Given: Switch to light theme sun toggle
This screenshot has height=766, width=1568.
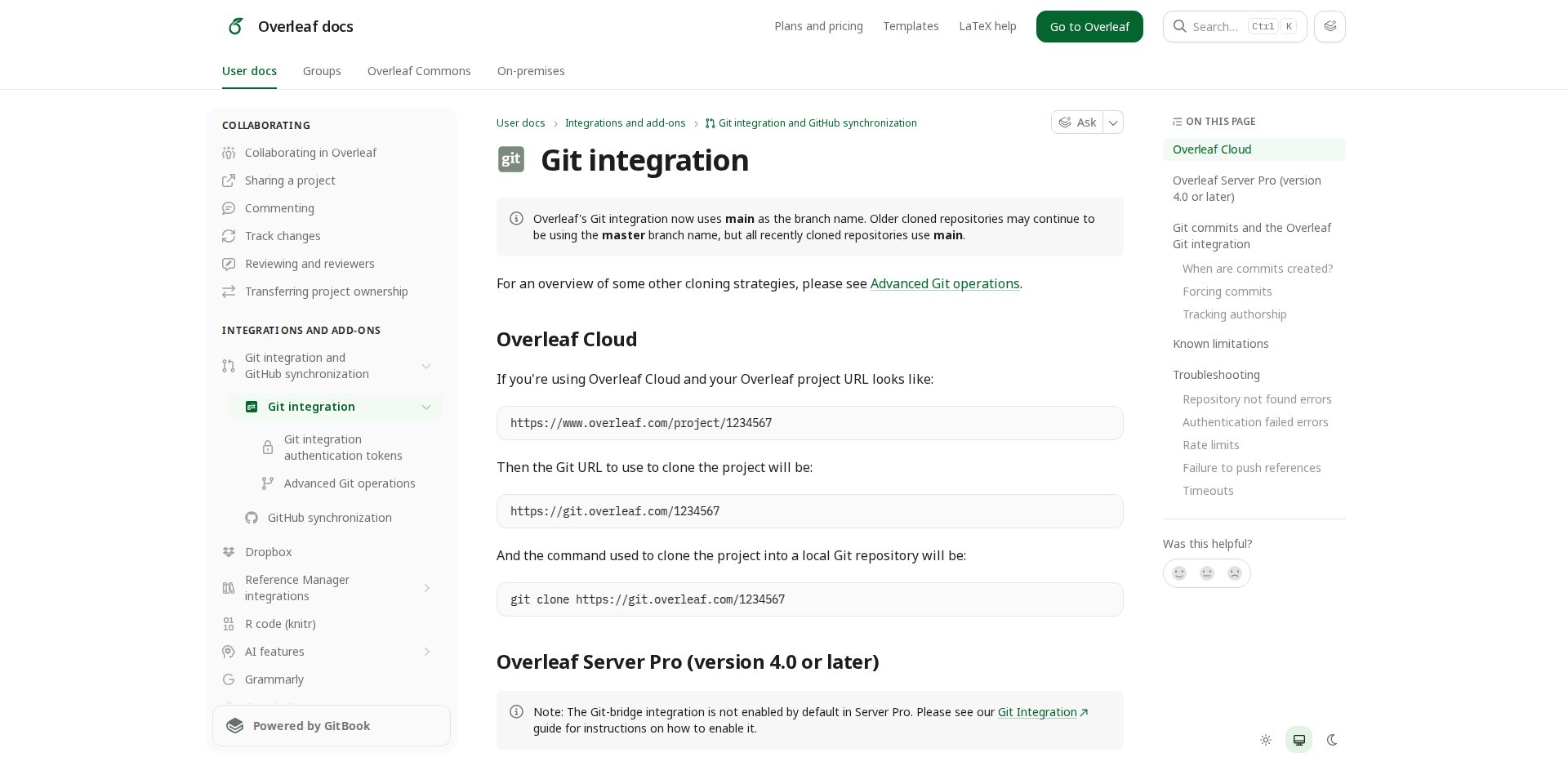Looking at the screenshot, I should (1266, 740).
